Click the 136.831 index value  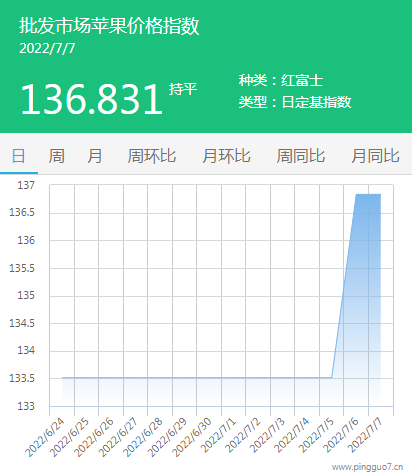[92, 99]
